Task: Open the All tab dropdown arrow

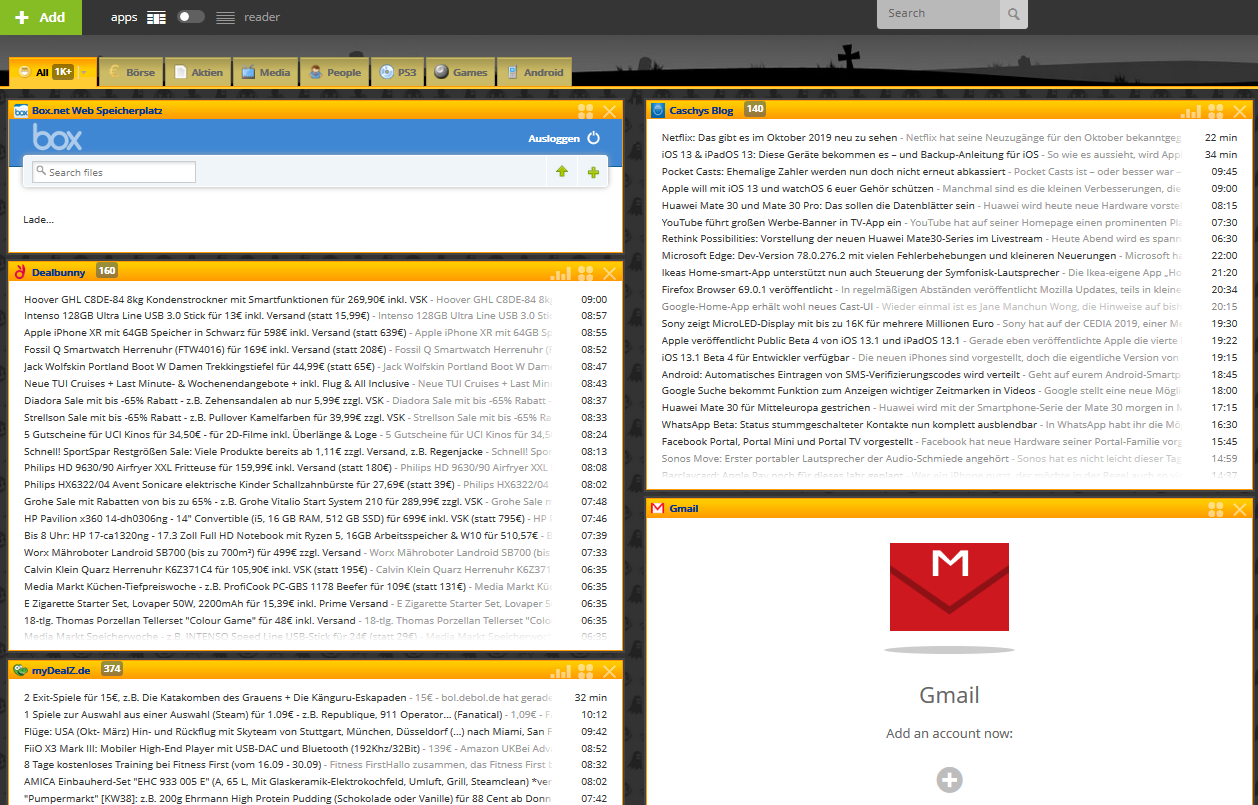Action: click(x=86, y=72)
